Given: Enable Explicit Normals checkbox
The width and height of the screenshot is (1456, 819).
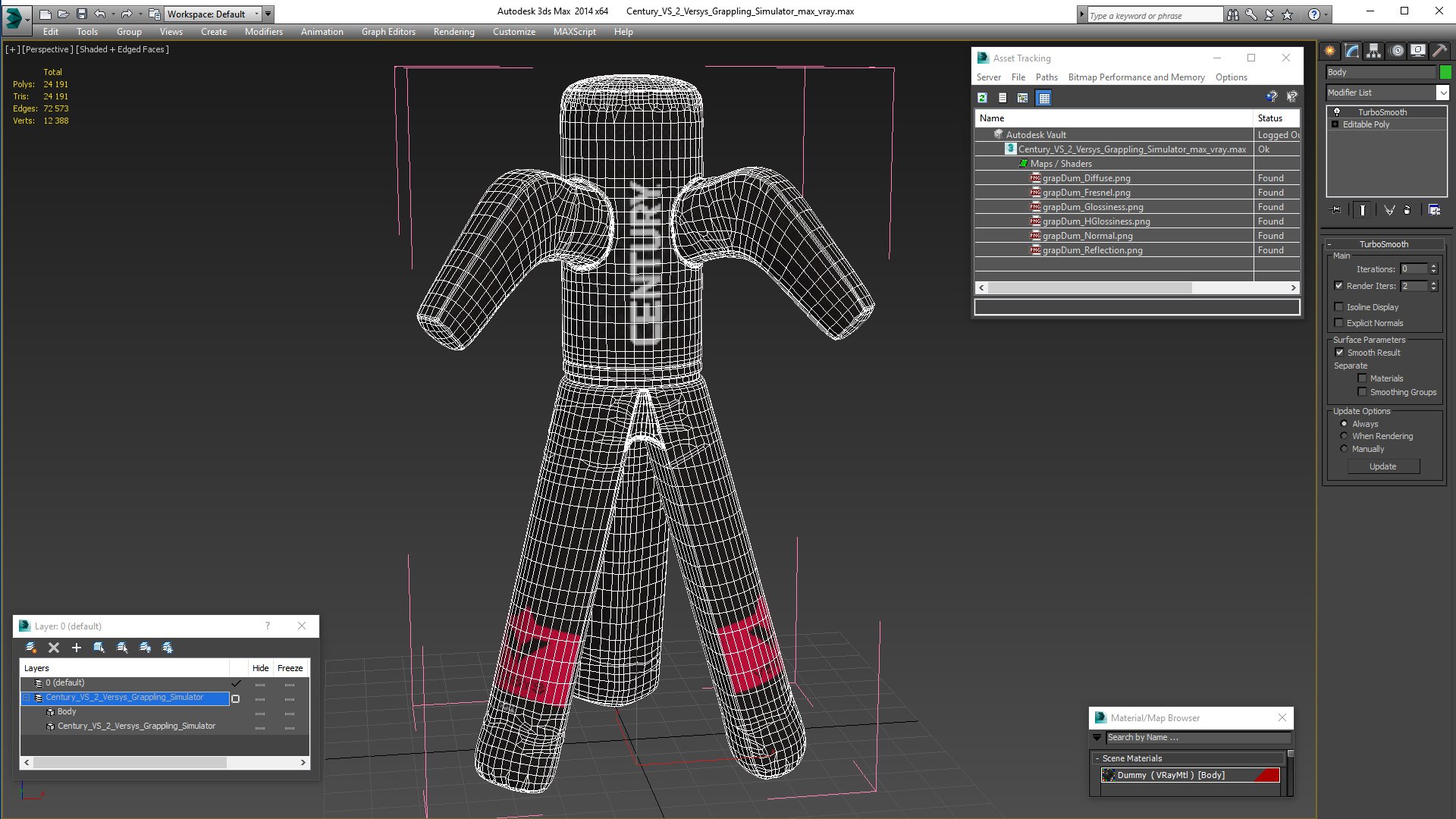Looking at the screenshot, I should 1338,323.
